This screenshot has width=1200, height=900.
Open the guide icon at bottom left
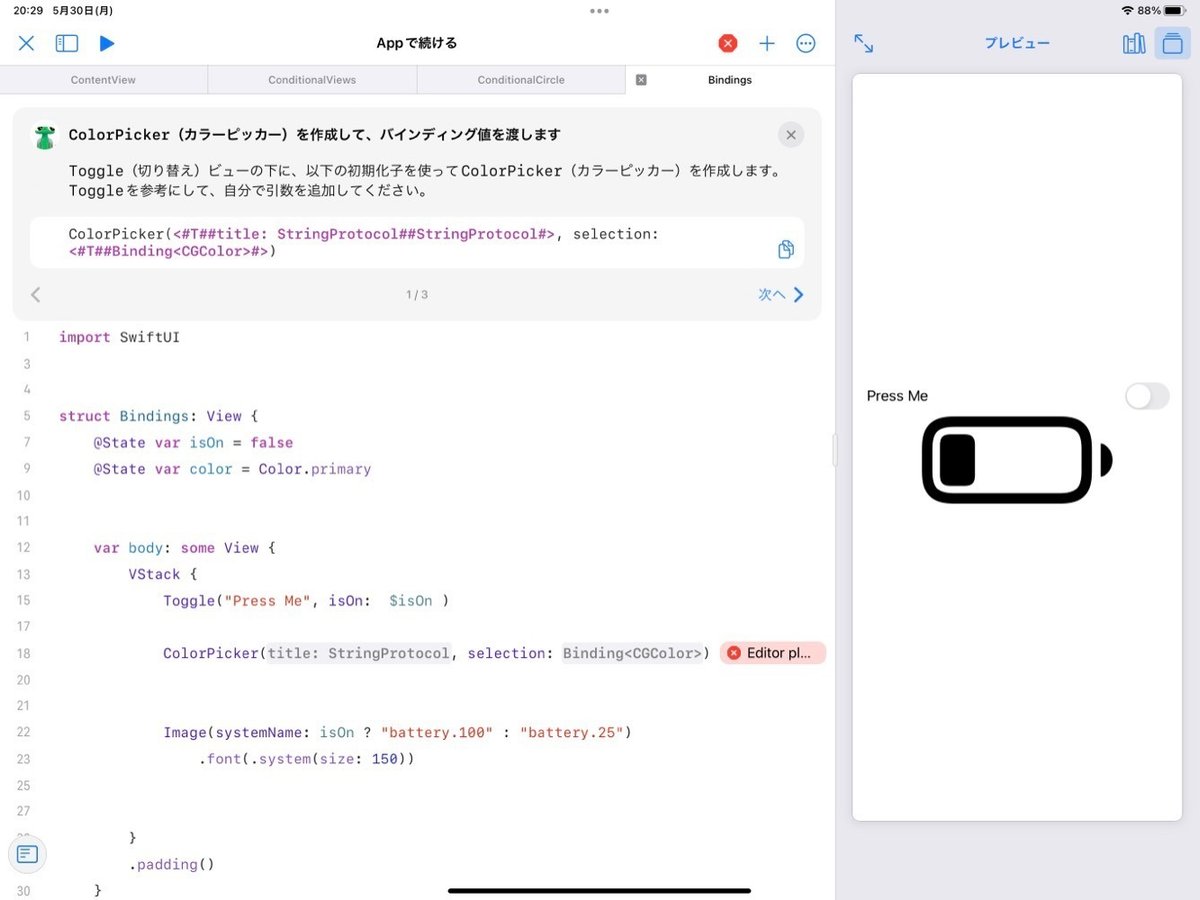coord(27,854)
